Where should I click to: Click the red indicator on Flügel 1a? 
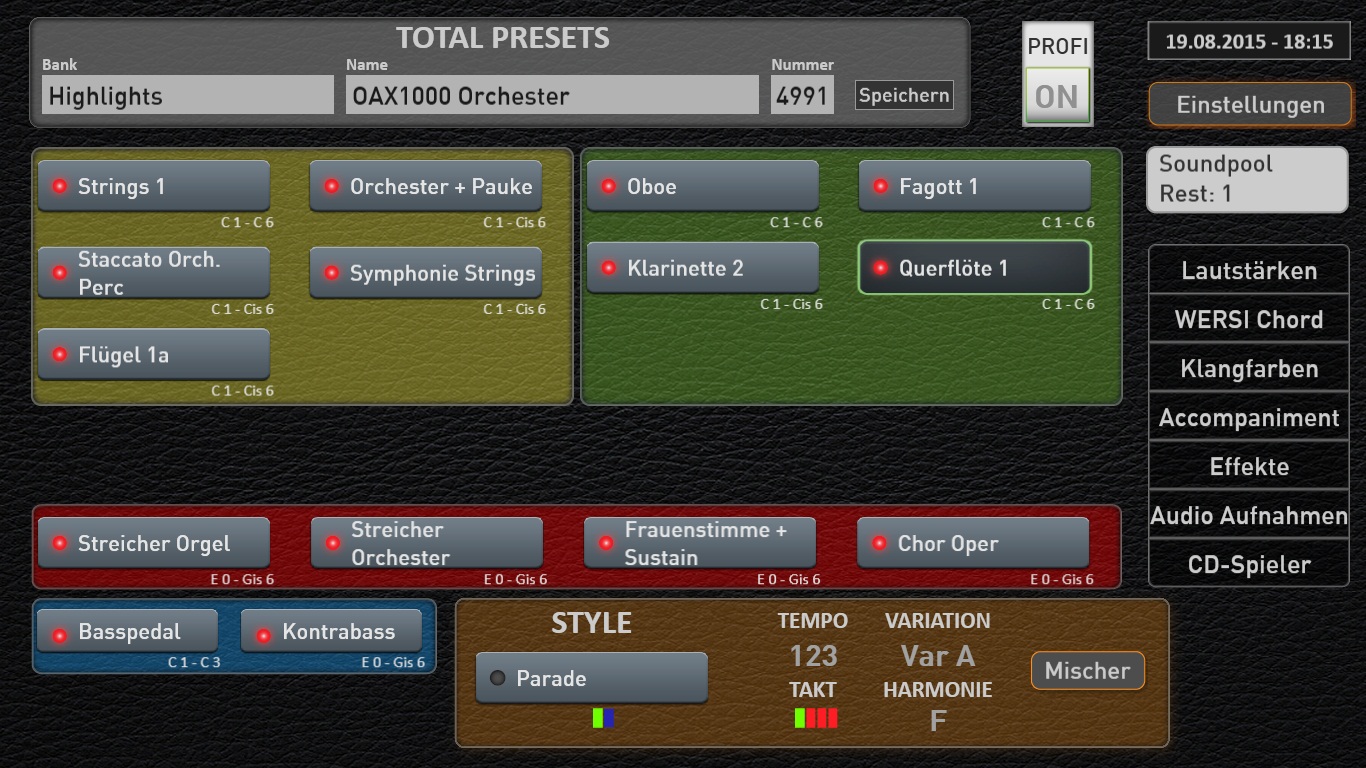[x=59, y=355]
